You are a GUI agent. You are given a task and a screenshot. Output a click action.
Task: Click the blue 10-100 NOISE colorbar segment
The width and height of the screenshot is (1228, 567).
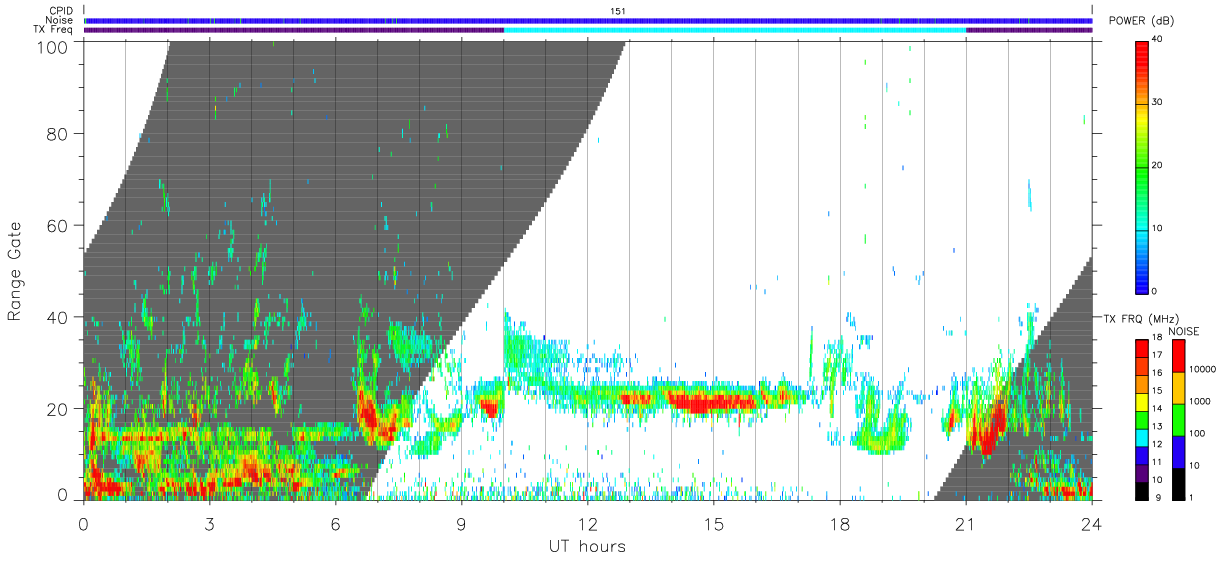point(1179,452)
